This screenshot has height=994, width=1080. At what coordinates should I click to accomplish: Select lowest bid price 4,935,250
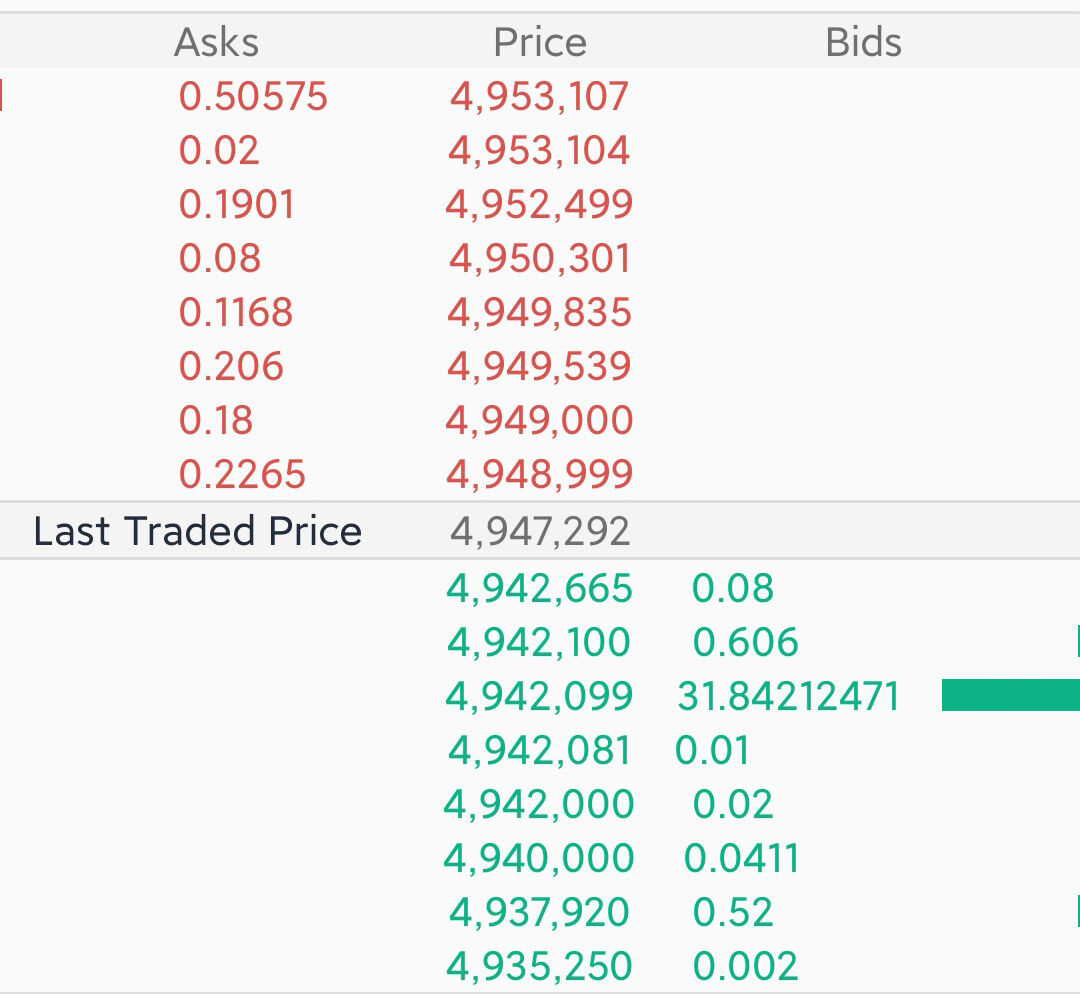540,966
